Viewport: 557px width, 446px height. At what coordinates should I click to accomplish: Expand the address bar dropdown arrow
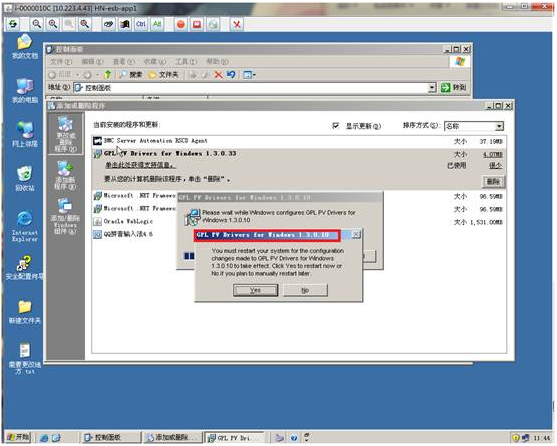point(432,87)
